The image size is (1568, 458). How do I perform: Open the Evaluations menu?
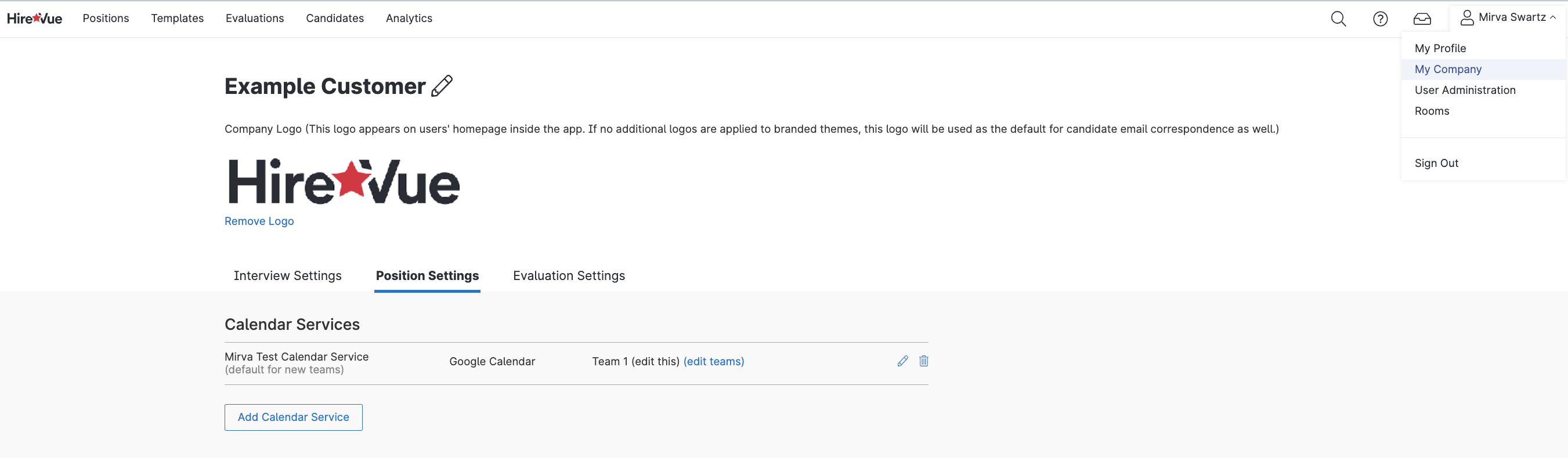click(x=254, y=18)
